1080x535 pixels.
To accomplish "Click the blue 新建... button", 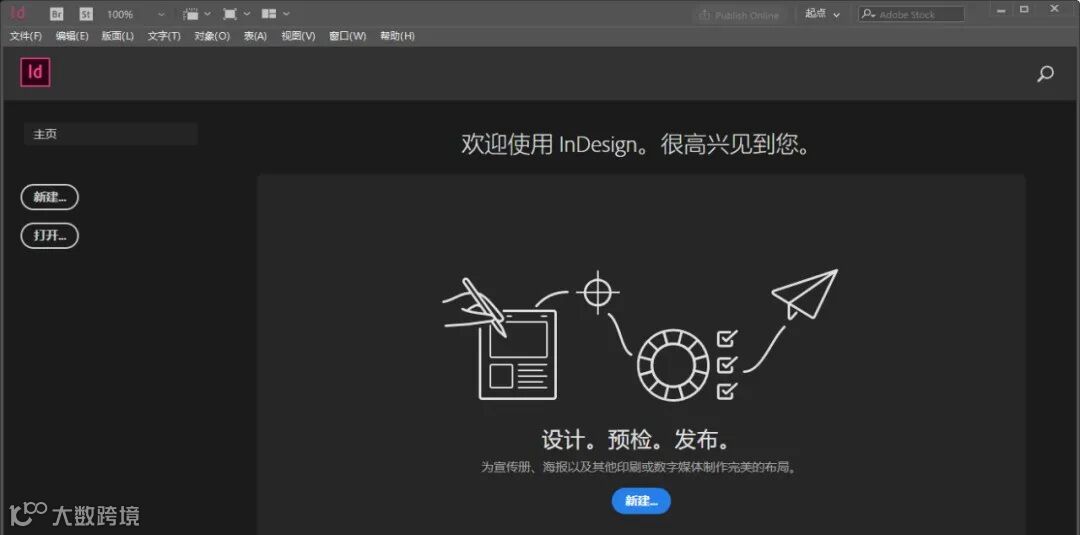I will pyautogui.click(x=641, y=501).
